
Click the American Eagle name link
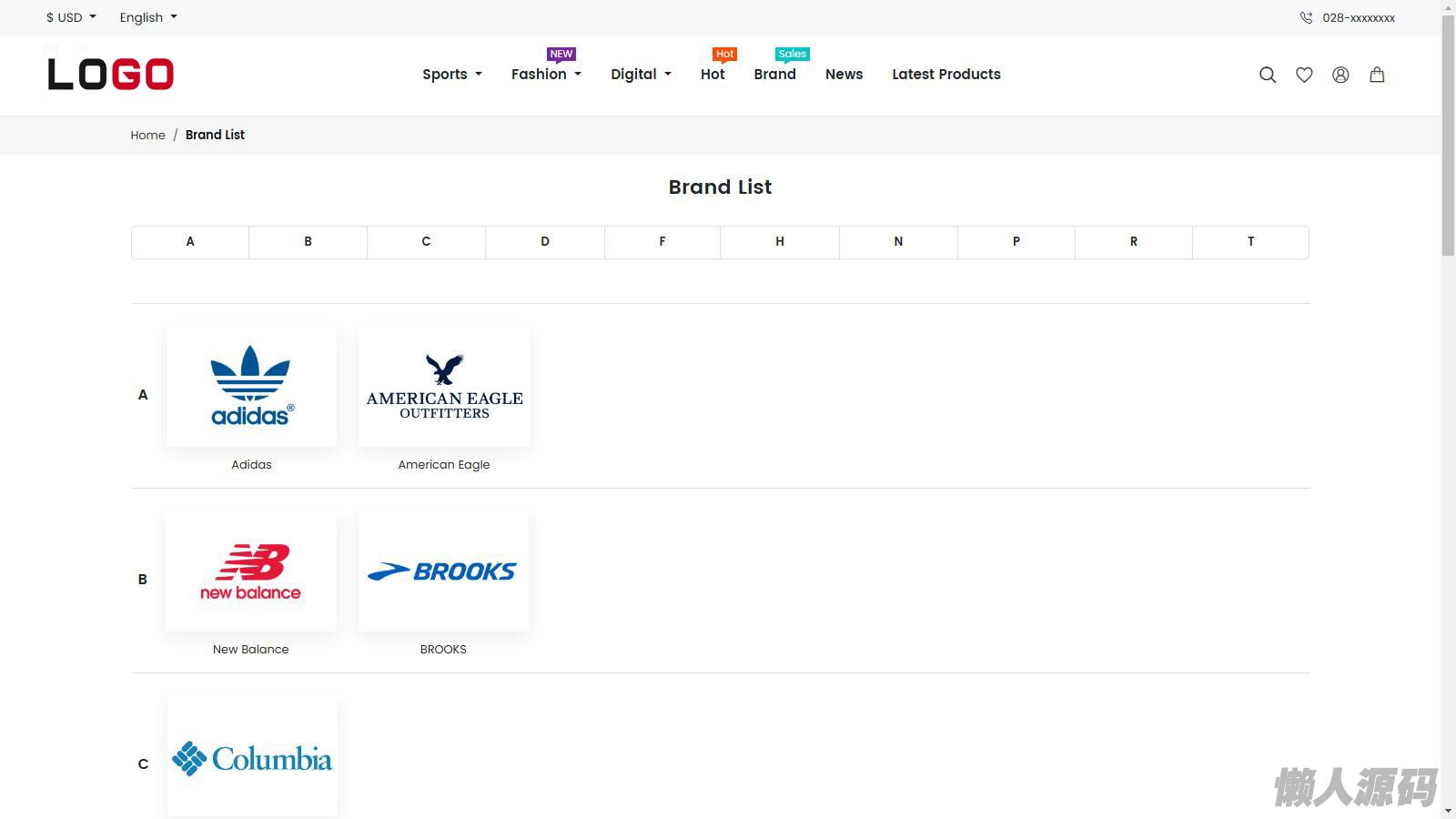point(444,464)
